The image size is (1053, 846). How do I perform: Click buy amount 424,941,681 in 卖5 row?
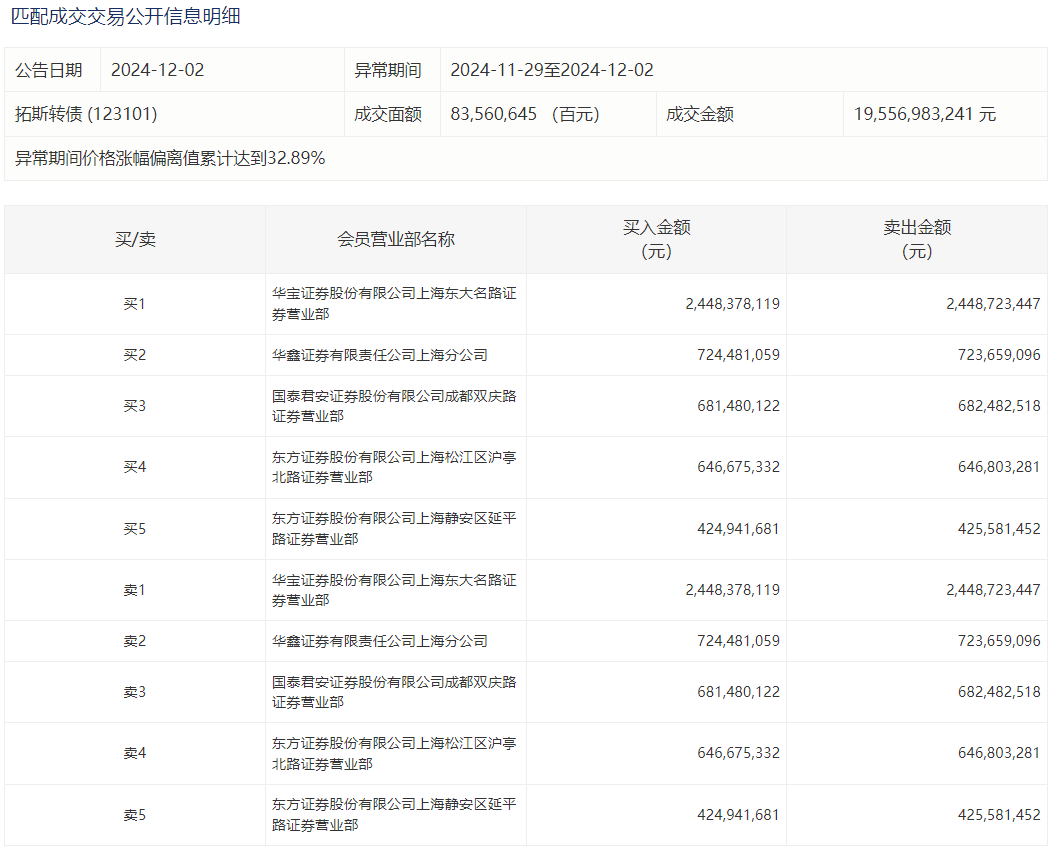tap(739, 814)
